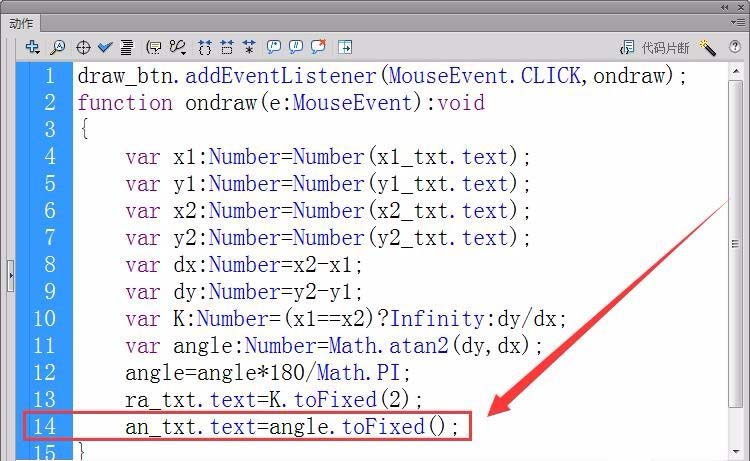
Task: Click the Show/Hide toolbox icon
Action: (x=345, y=47)
